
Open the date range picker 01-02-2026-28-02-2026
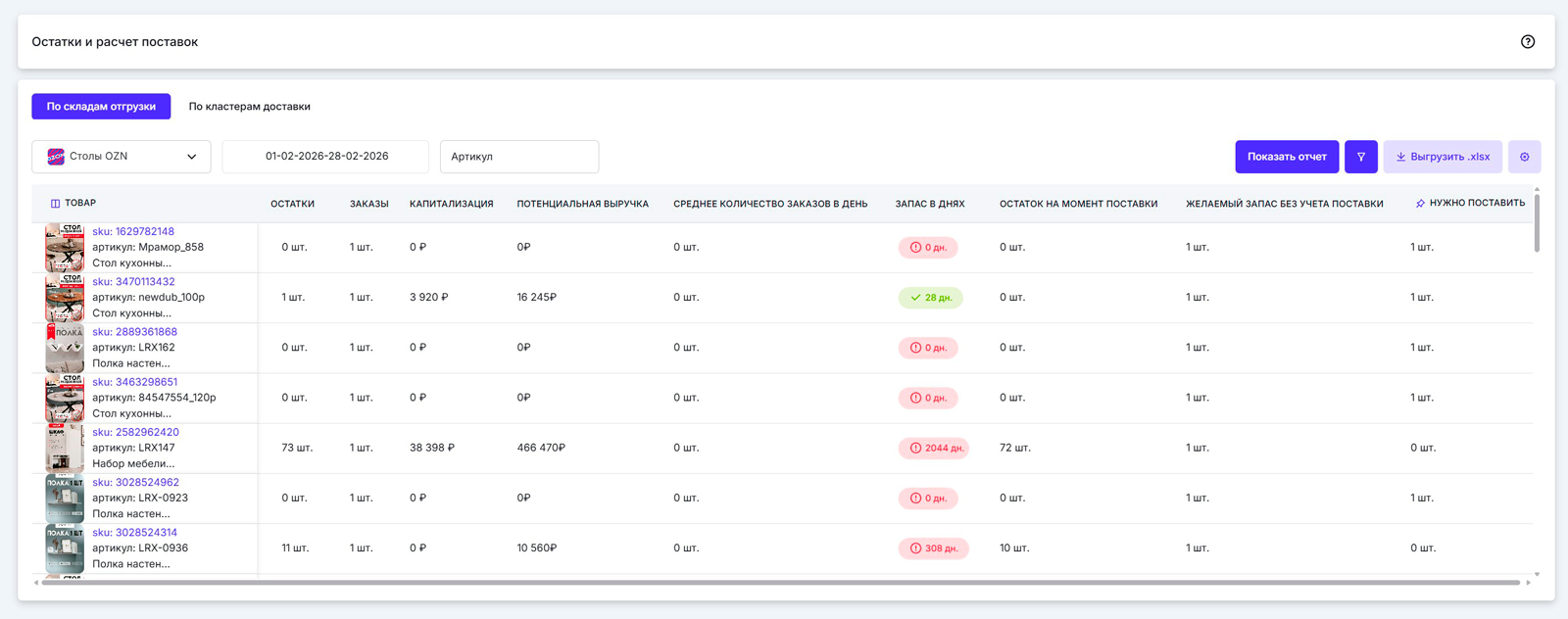(326, 157)
